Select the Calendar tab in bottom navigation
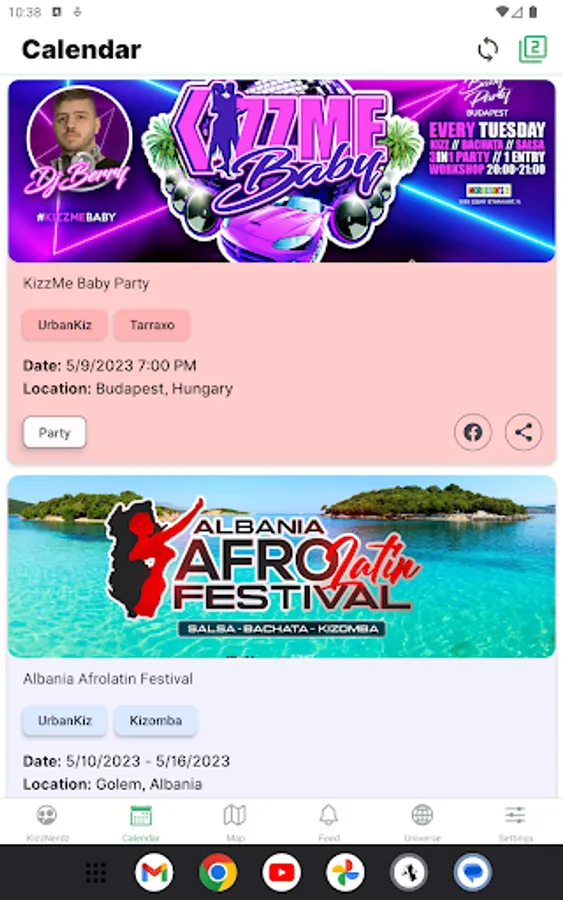Image resolution: width=563 pixels, height=900 pixels. click(x=141, y=822)
